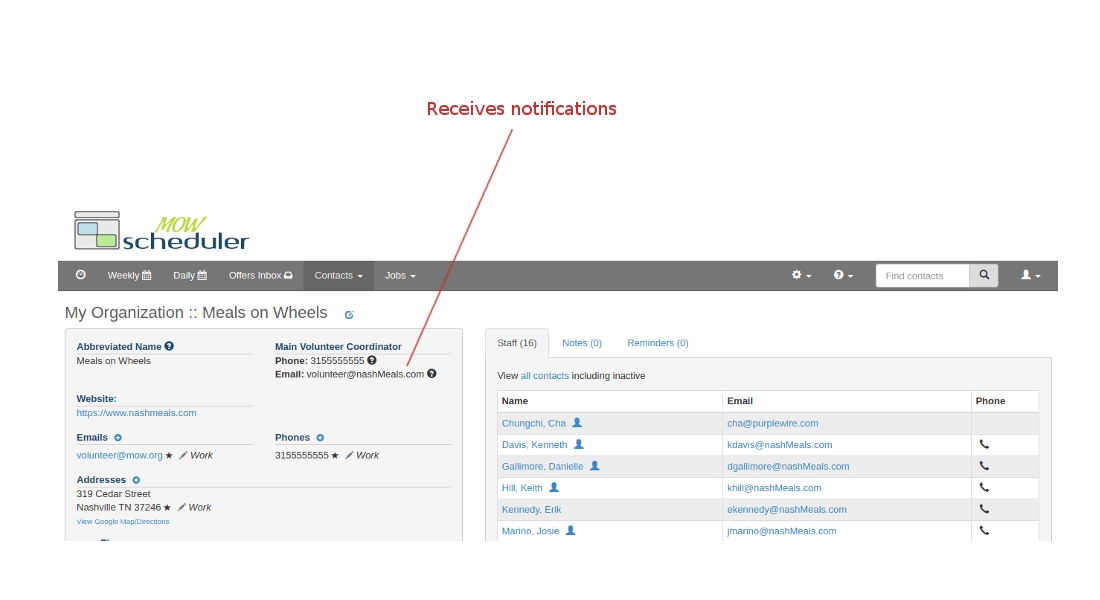Open contact Chungchi, Cha
Viewport: 1100px width, 600px height.
pos(533,423)
